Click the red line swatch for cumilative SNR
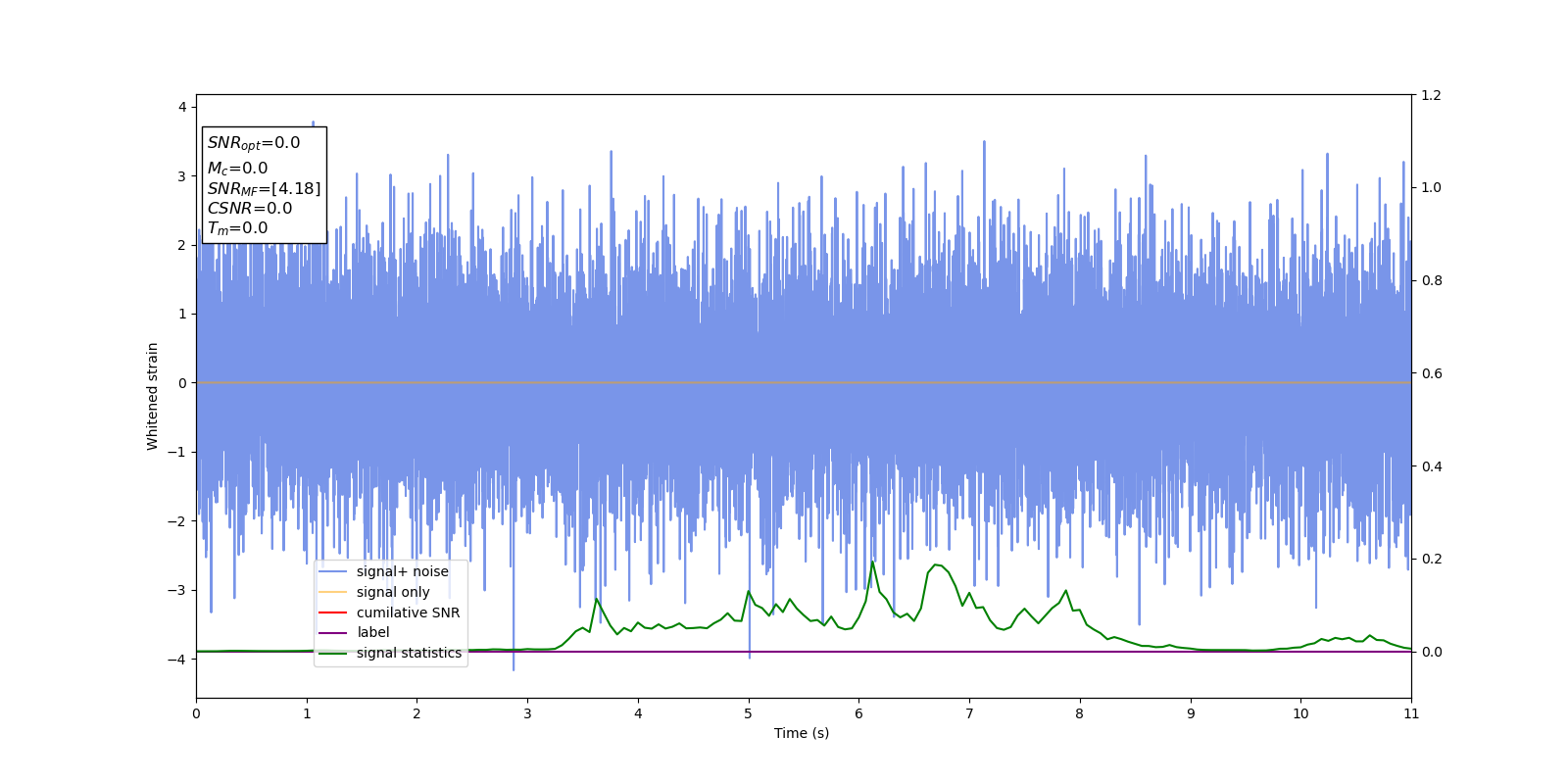The image size is (1568, 784). tap(333, 612)
